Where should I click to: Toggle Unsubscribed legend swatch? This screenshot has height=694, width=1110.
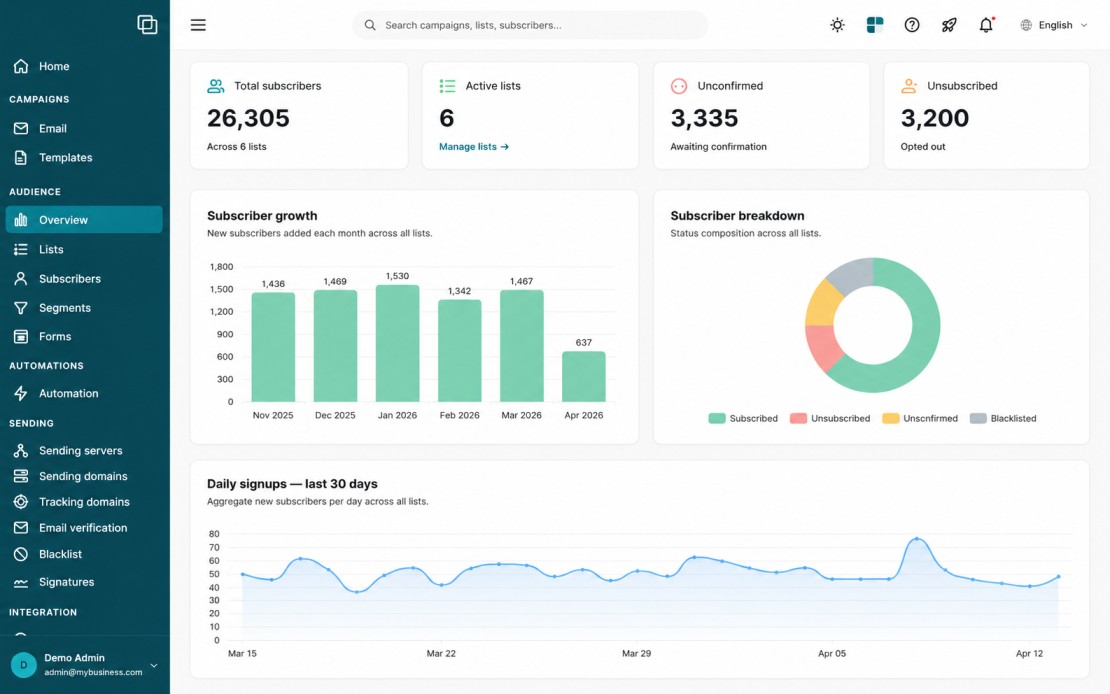tap(798, 419)
